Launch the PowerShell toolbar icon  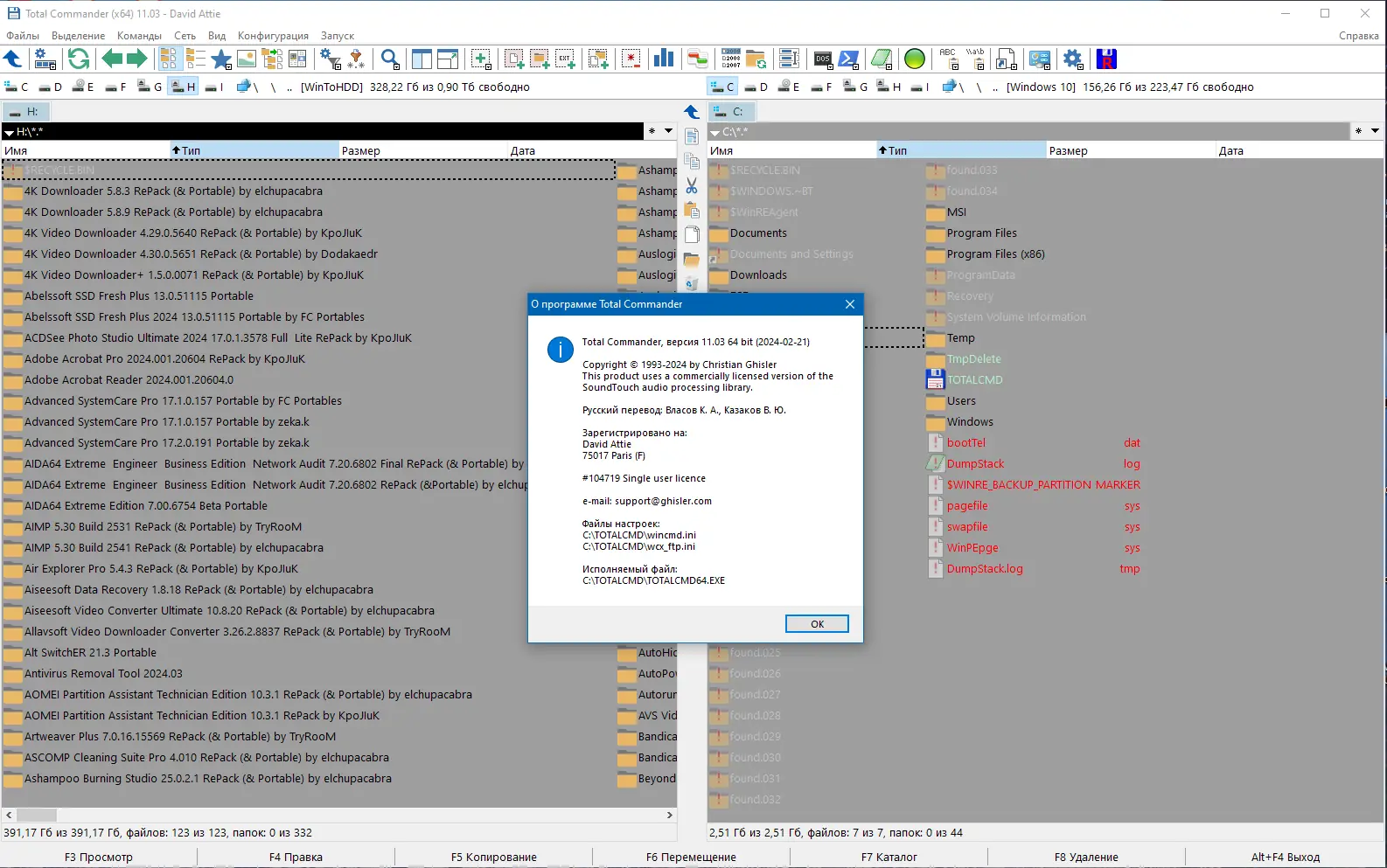pyautogui.click(x=849, y=59)
